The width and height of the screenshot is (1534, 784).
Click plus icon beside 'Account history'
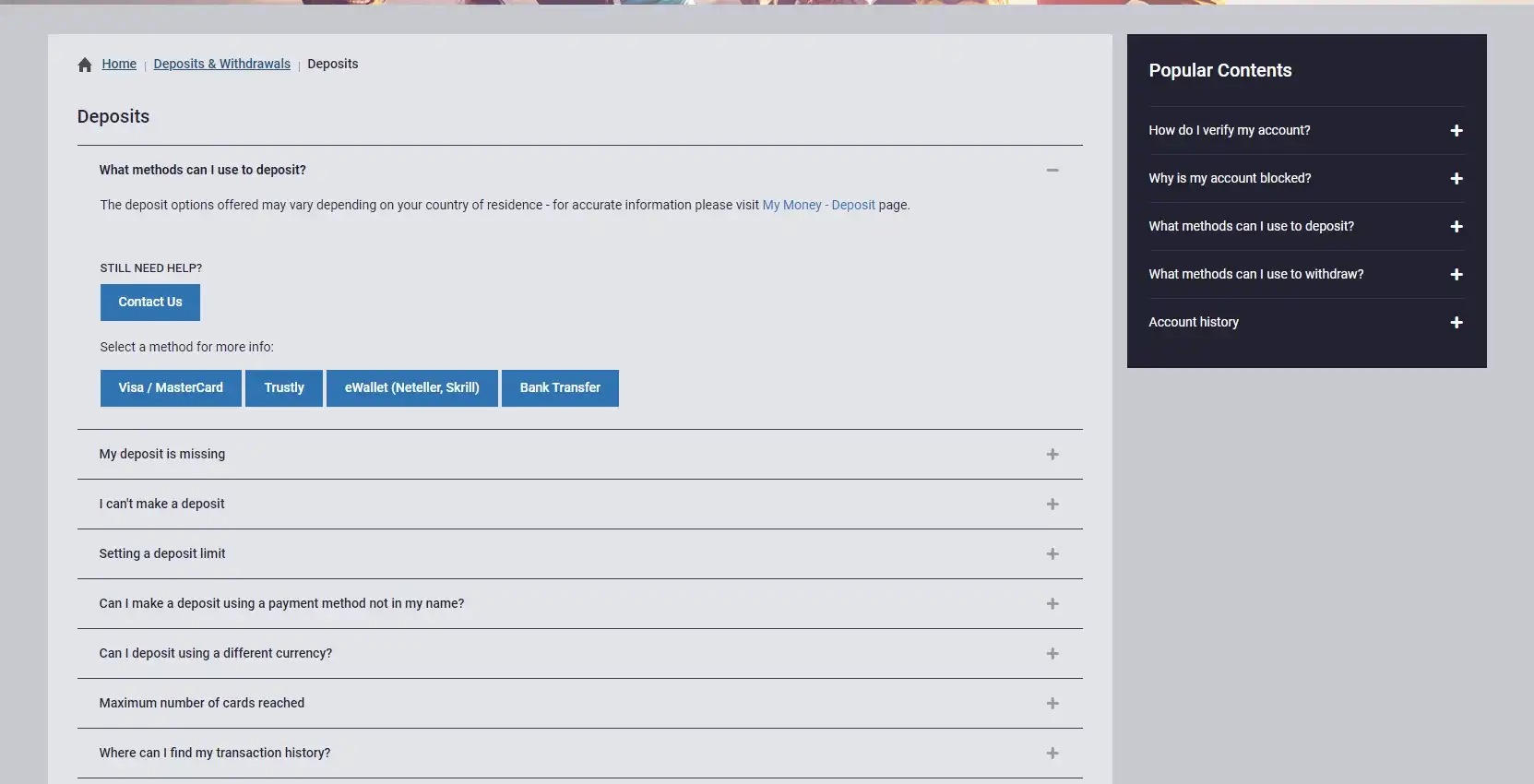tap(1456, 323)
